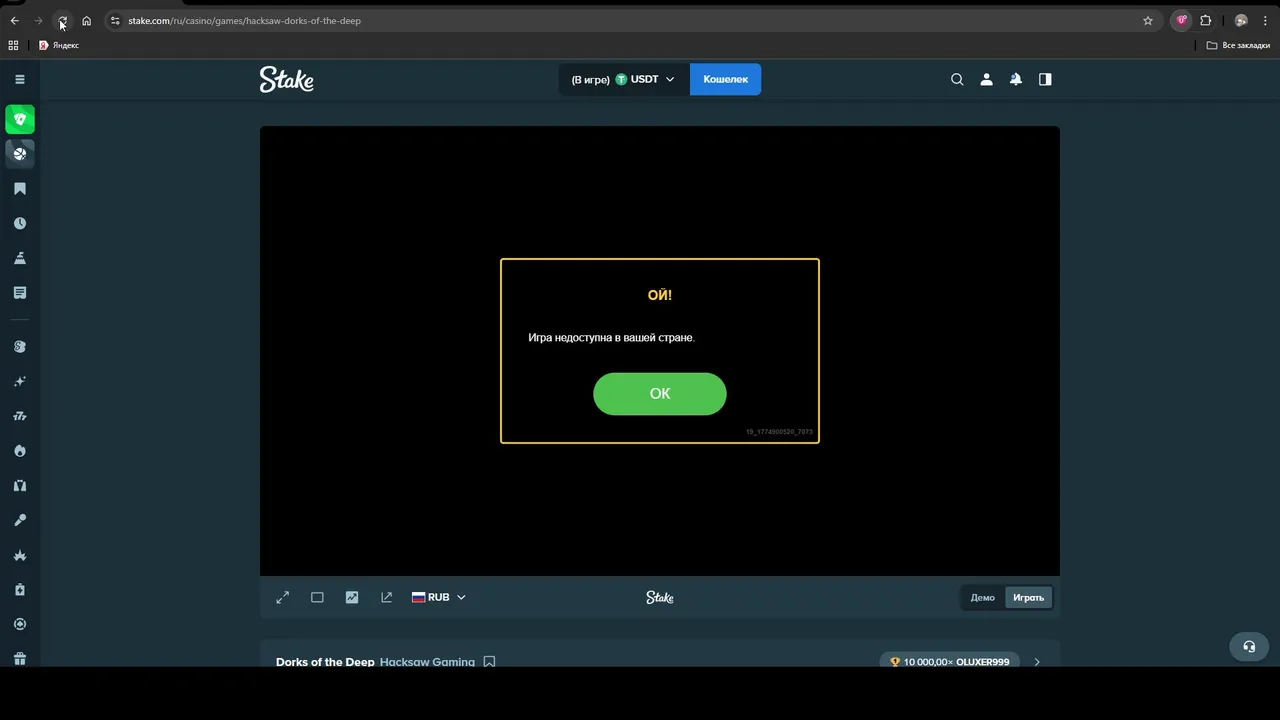Bookmark this page with star icon
1280x720 pixels.
[x=1148, y=20]
